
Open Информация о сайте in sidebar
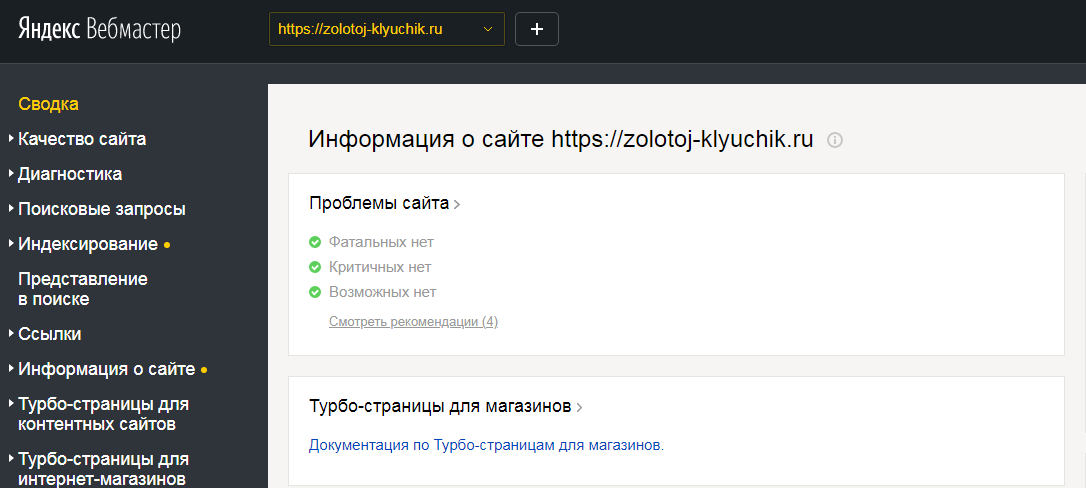click(106, 369)
